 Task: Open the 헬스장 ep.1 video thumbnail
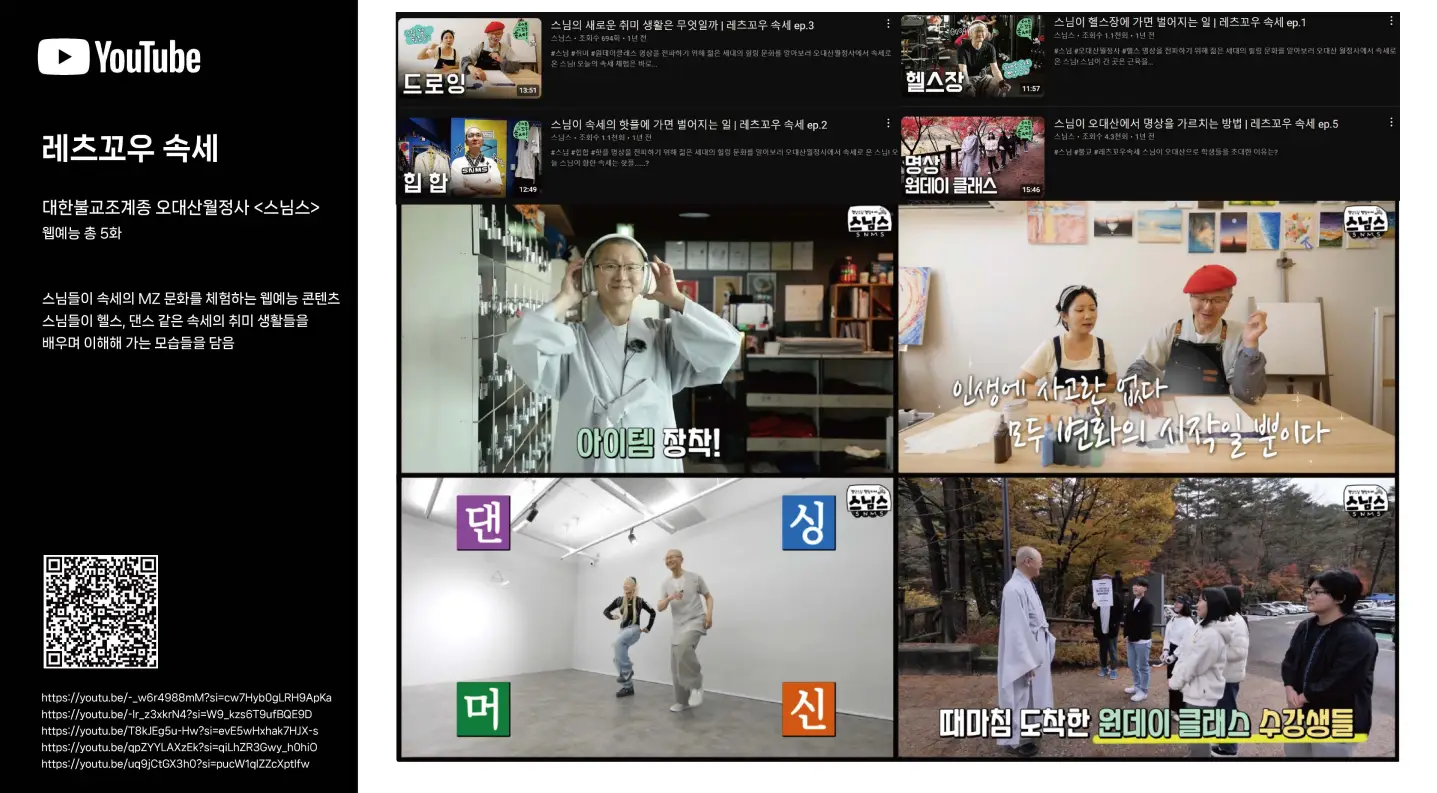(x=973, y=57)
